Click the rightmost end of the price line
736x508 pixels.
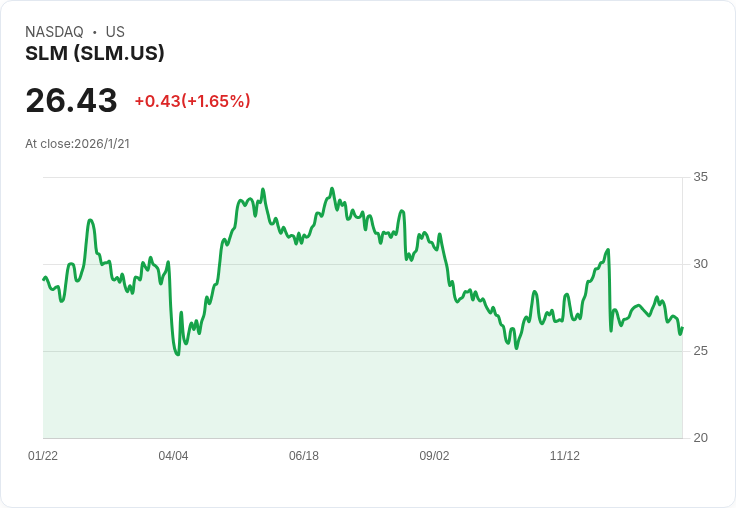click(x=682, y=328)
